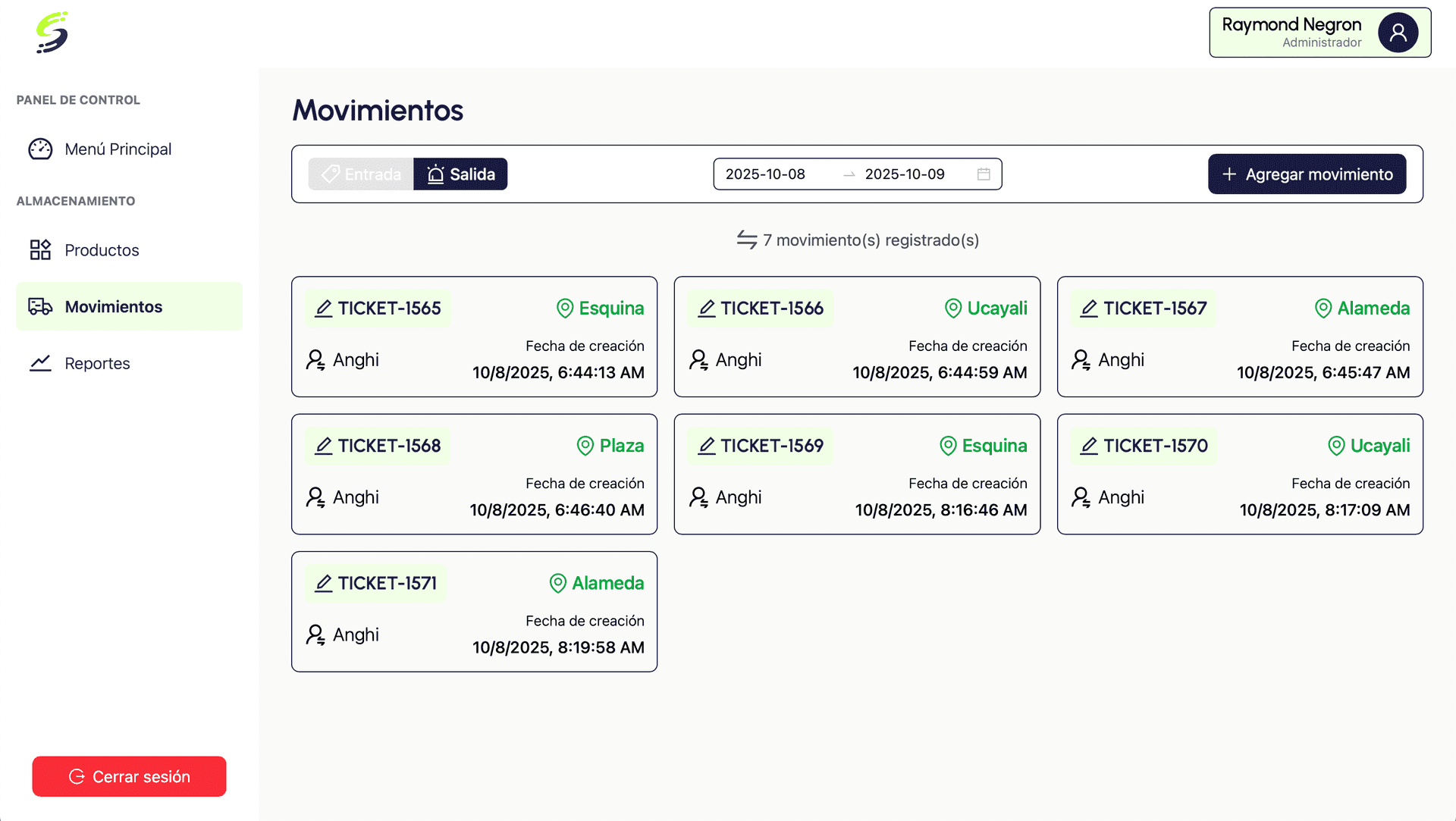Click the app logo icon

coord(52,33)
